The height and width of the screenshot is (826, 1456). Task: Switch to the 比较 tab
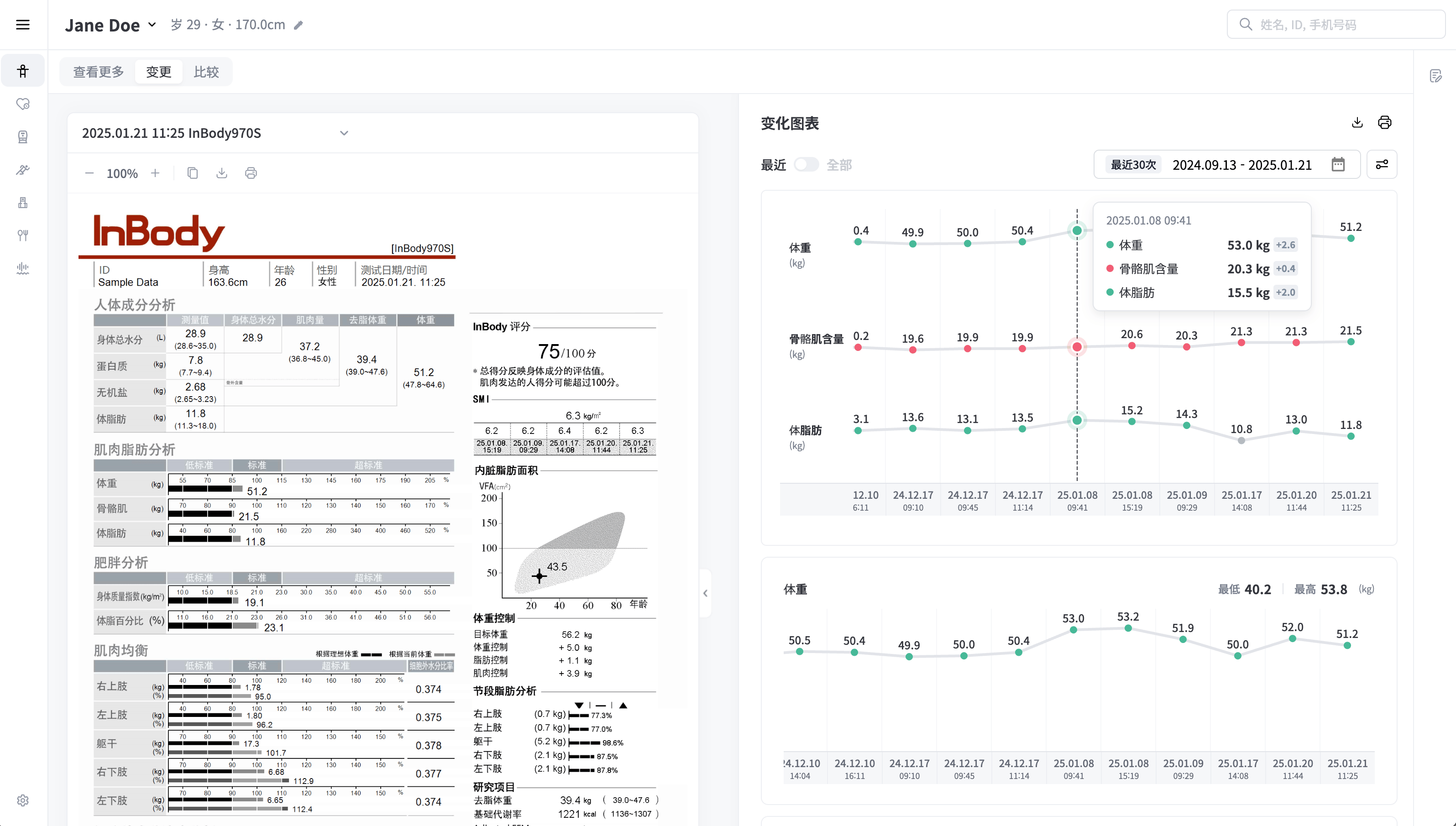(x=206, y=72)
